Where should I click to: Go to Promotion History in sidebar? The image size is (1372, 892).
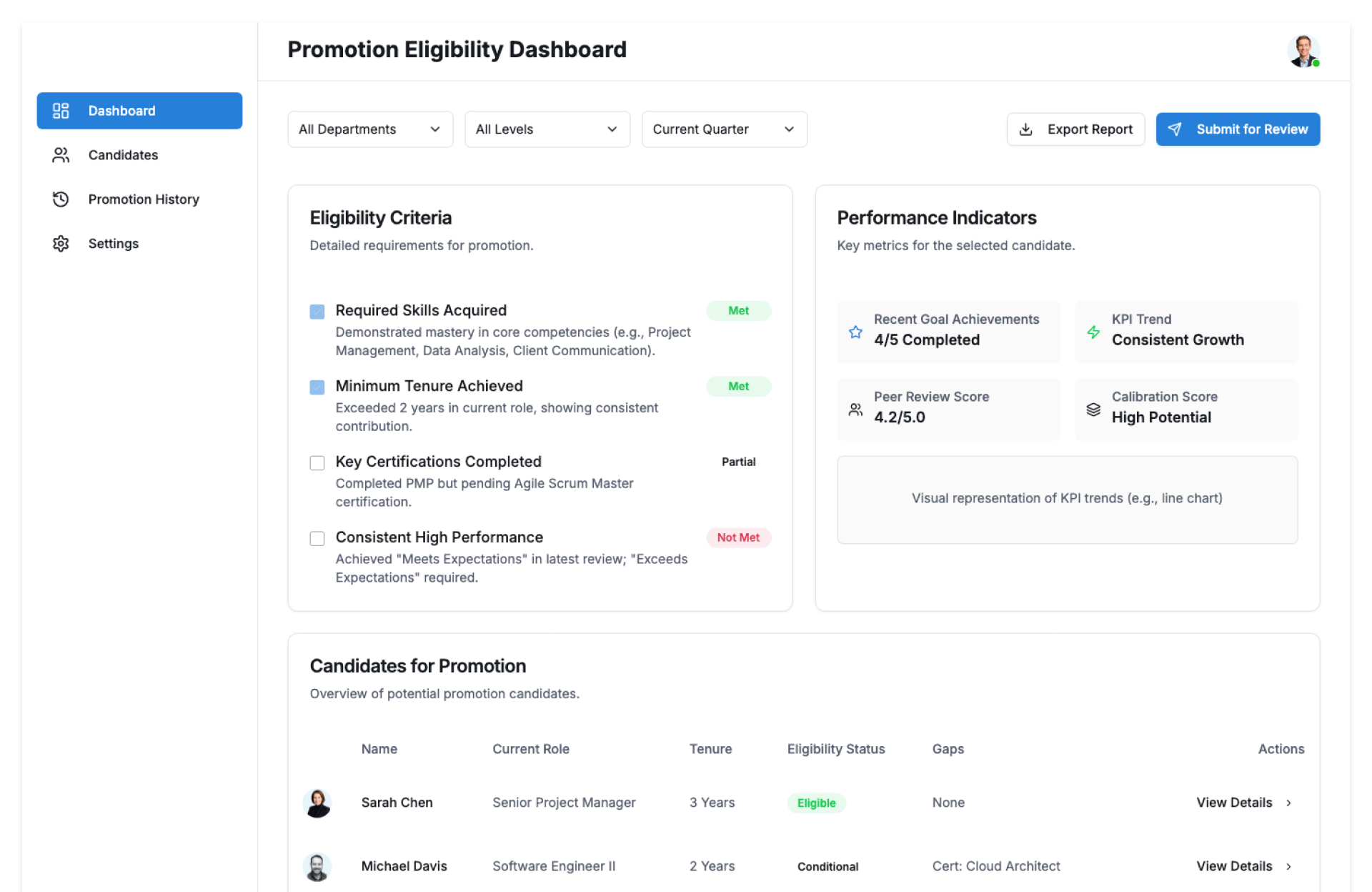[143, 199]
